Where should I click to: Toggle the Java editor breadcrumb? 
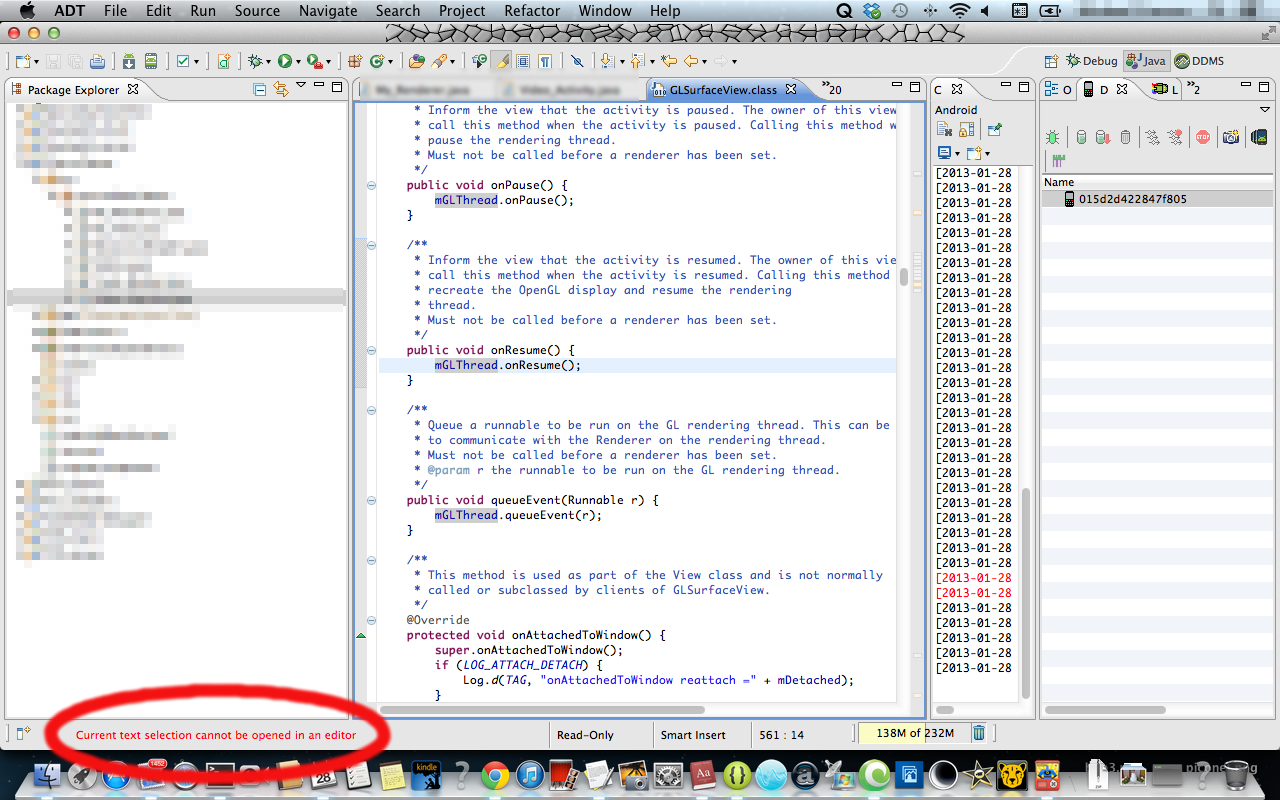click(x=480, y=61)
